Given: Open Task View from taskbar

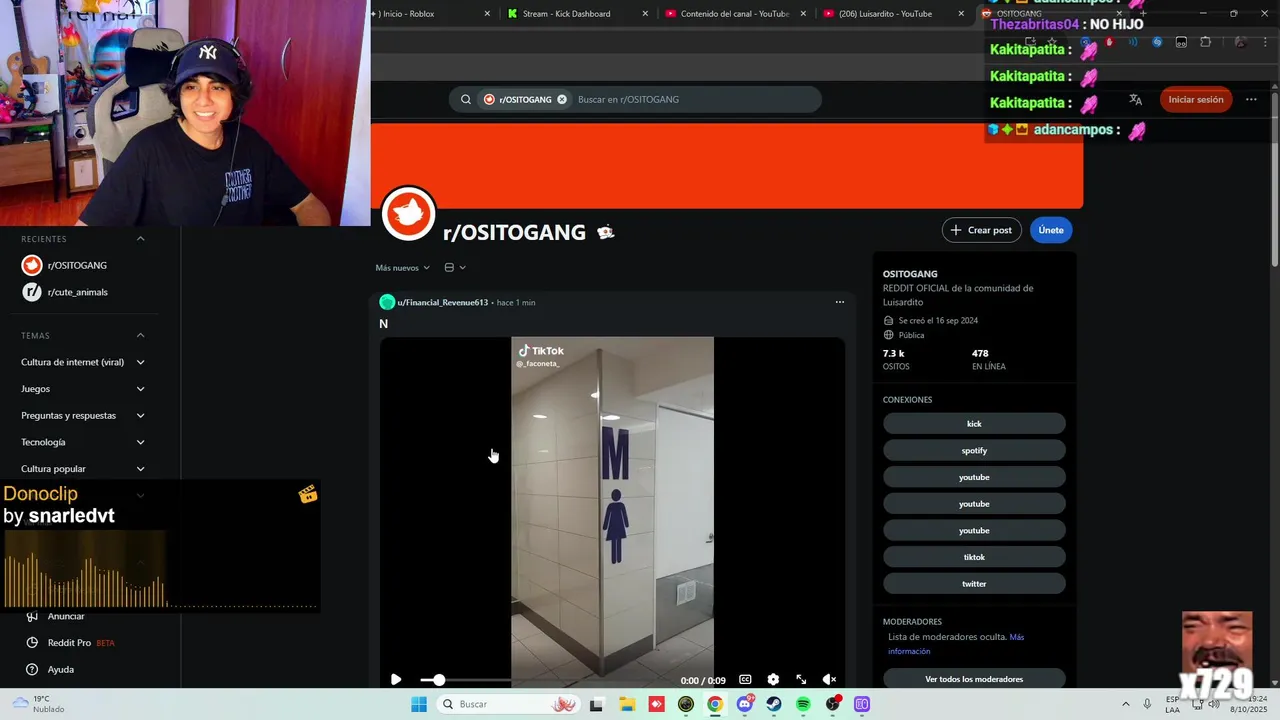Looking at the screenshot, I should click(x=597, y=705).
